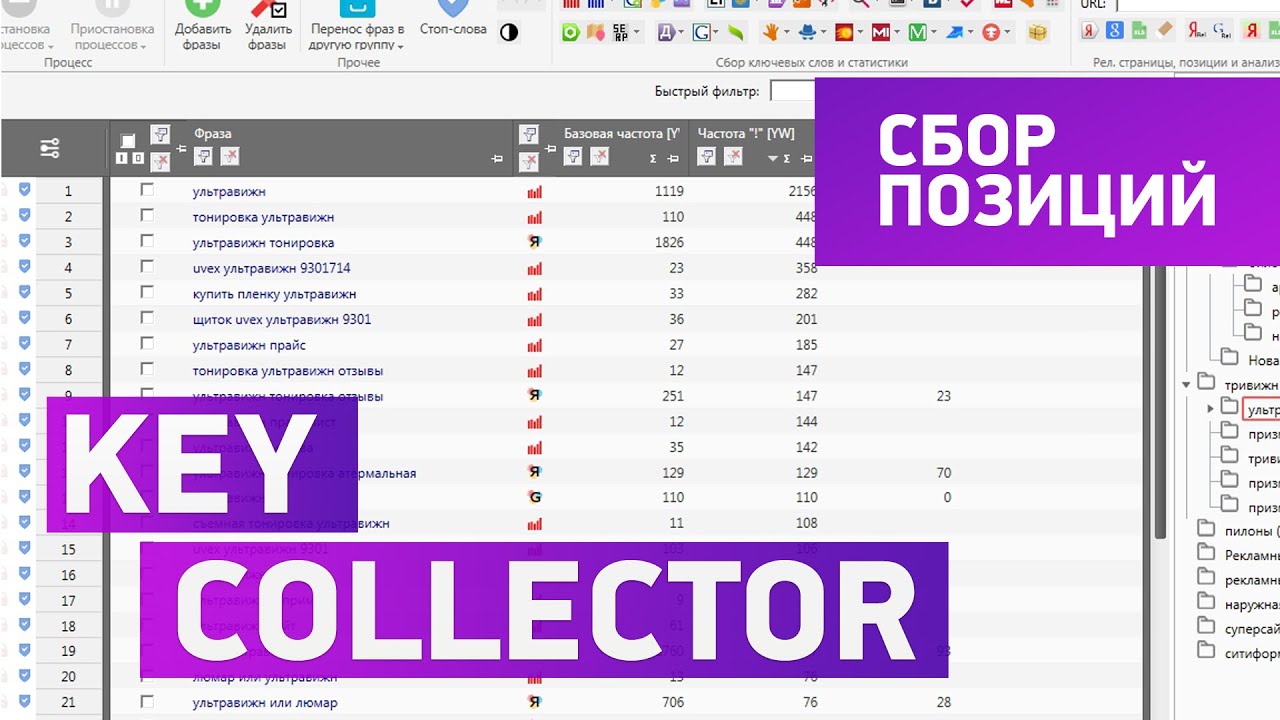Check the box for тонировка ультравижн

pos(147,216)
